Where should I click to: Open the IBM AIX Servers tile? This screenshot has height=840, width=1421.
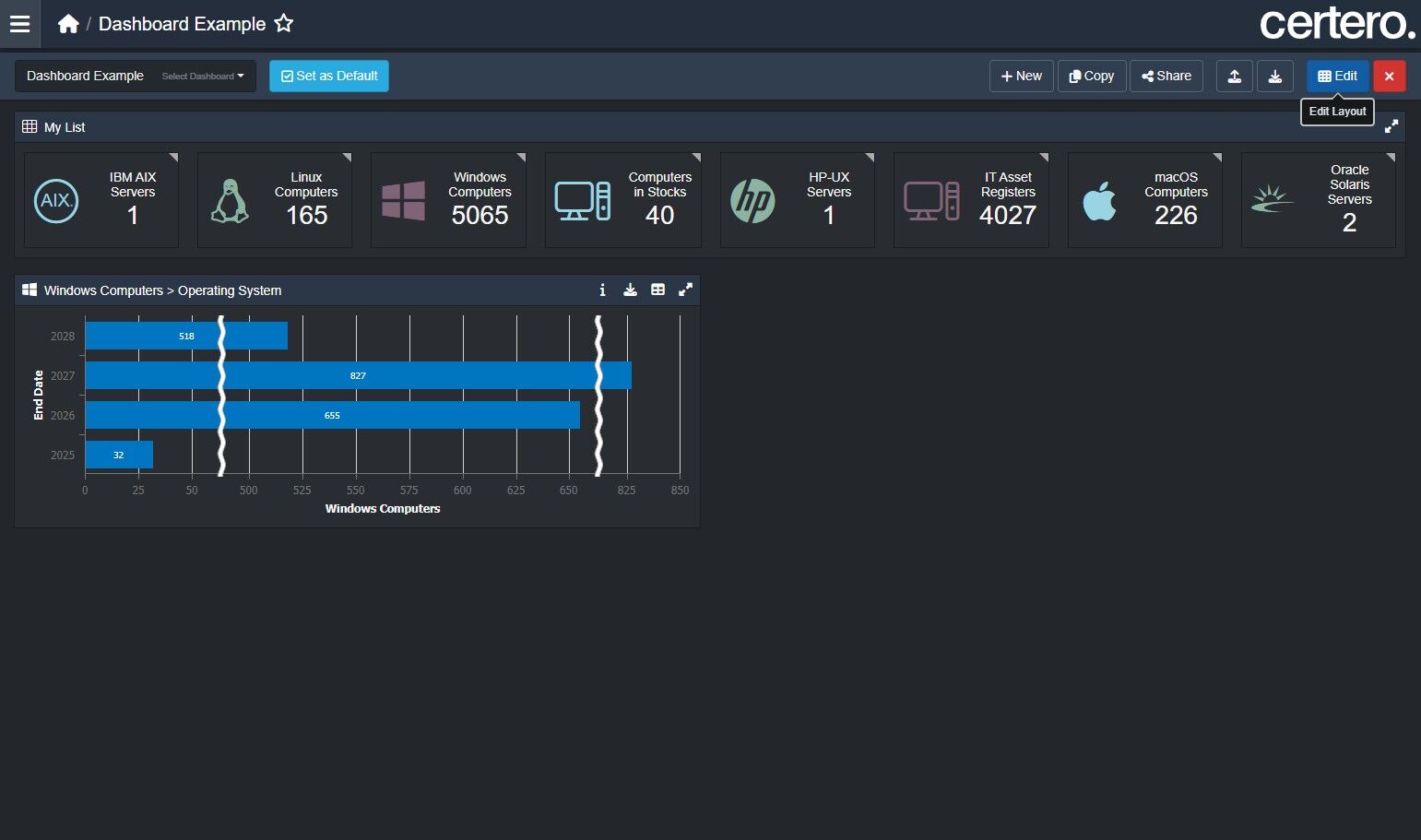[101, 200]
